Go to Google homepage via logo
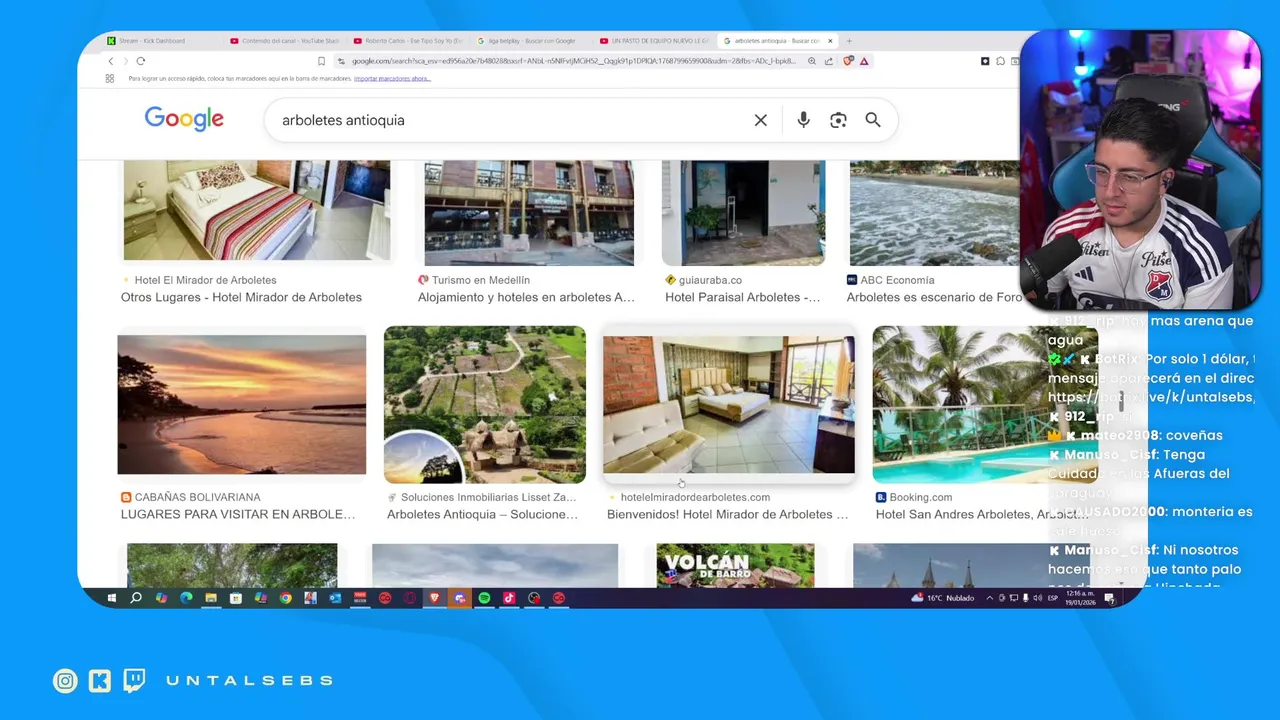 click(184, 119)
